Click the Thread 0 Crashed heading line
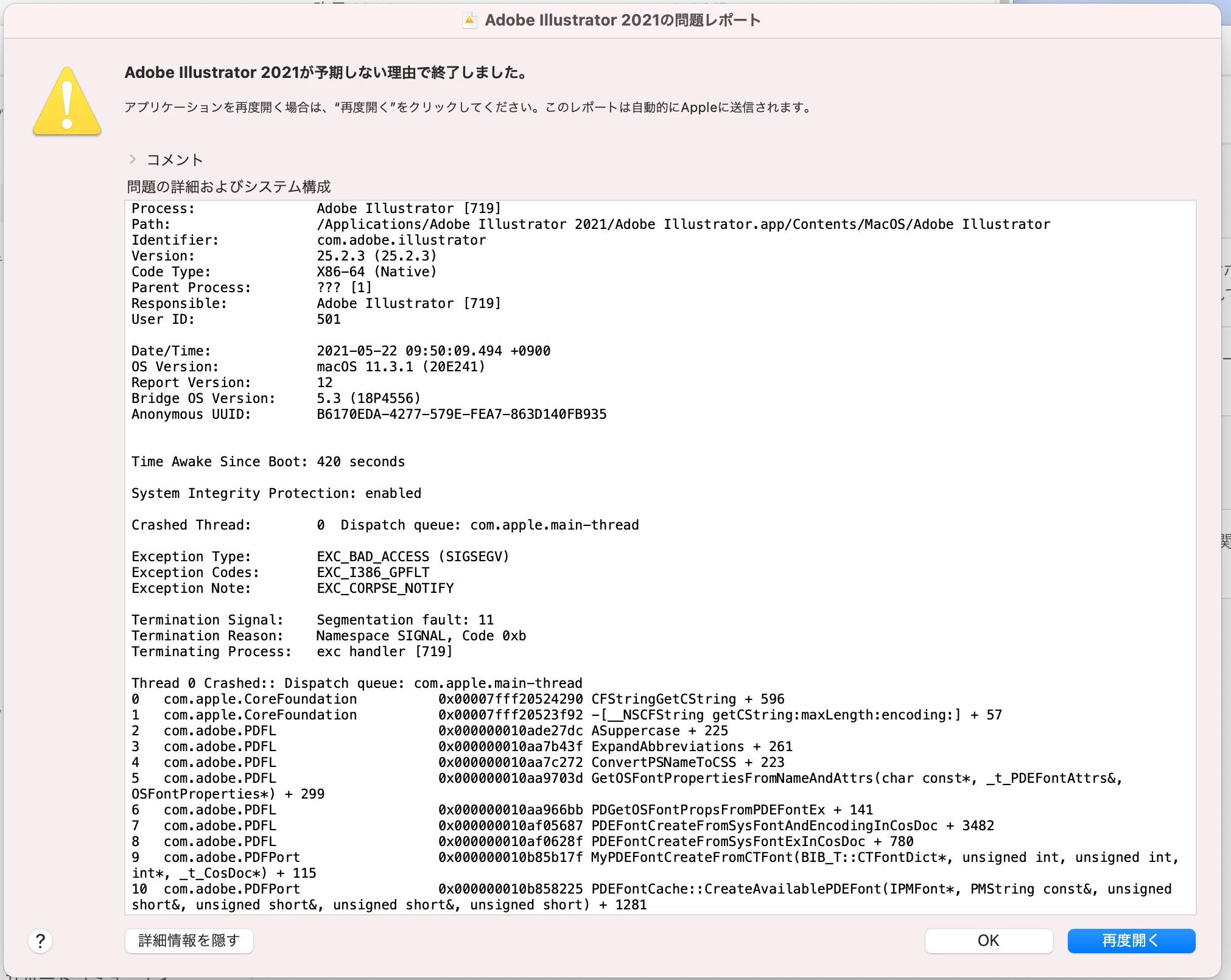Viewport: 1231px width, 980px height. [x=356, y=684]
